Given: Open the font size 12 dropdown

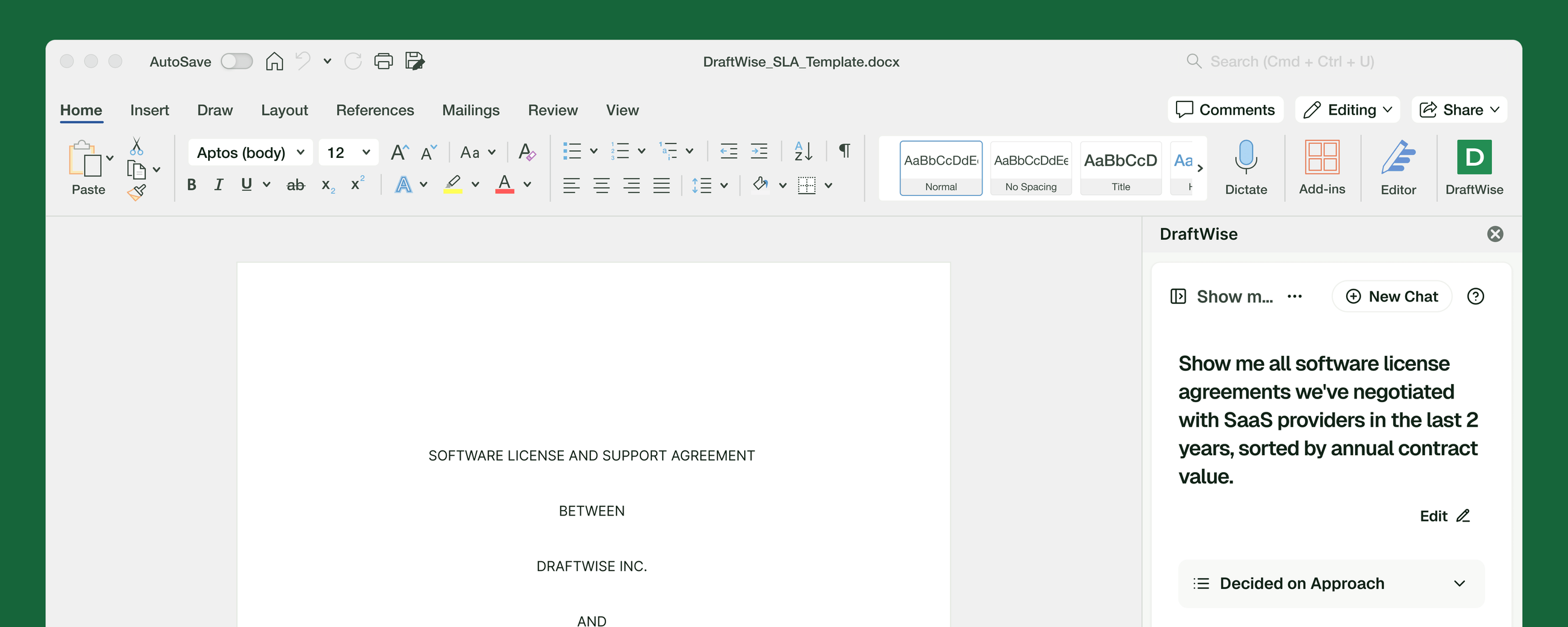Looking at the screenshot, I should point(348,152).
